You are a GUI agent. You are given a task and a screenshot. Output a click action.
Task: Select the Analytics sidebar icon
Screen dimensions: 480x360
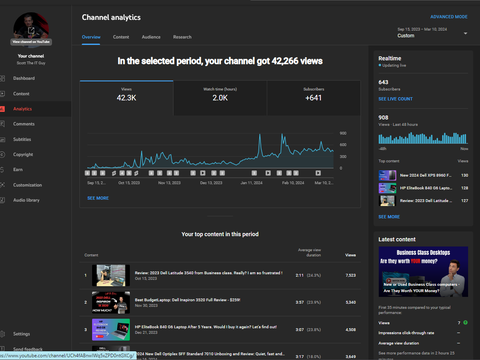click(x=2, y=109)
